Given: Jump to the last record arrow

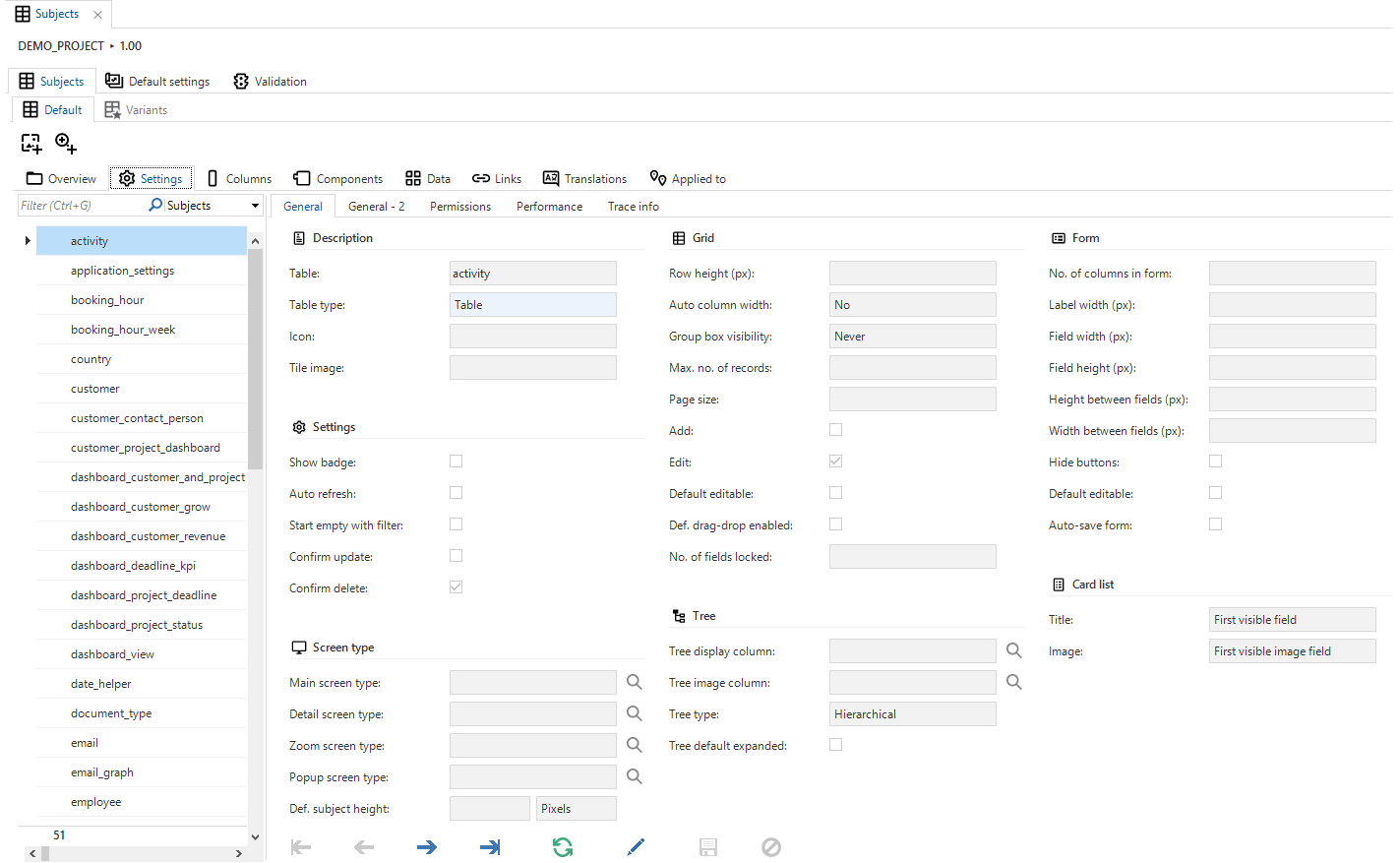Looking at the screenshot, I should (490, 847).
